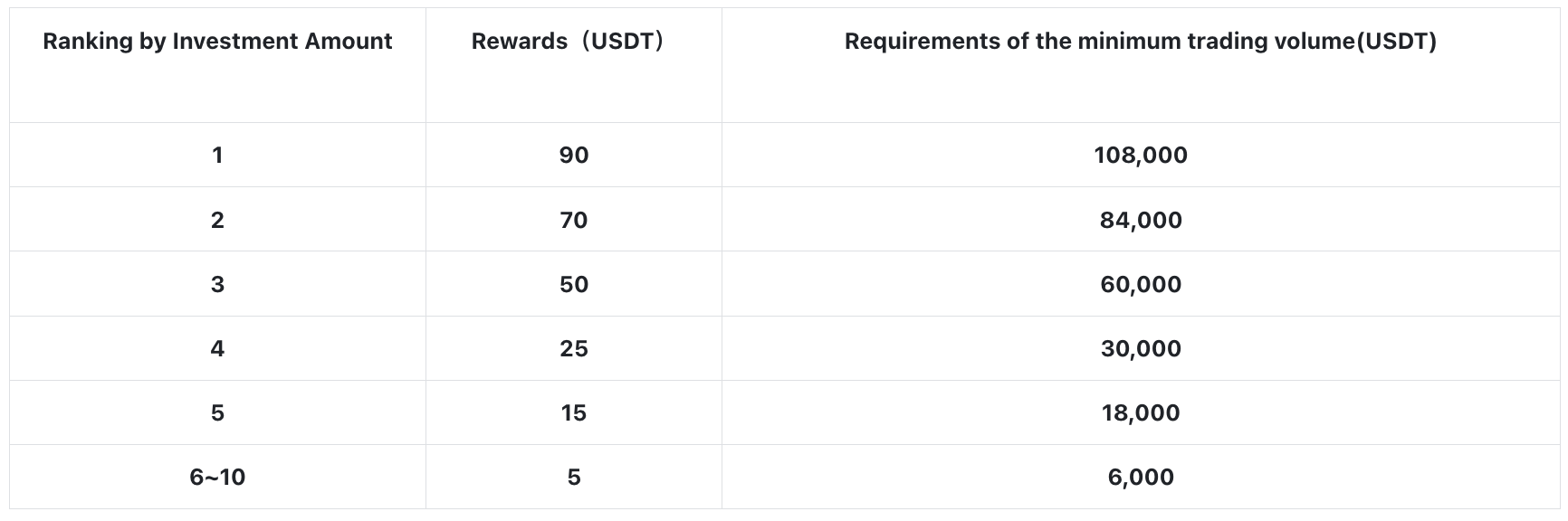This screenshot has width=1568, height=521.
Task: Click the "Ranking by Investment Amount" column header
Action: click(217, 42)
